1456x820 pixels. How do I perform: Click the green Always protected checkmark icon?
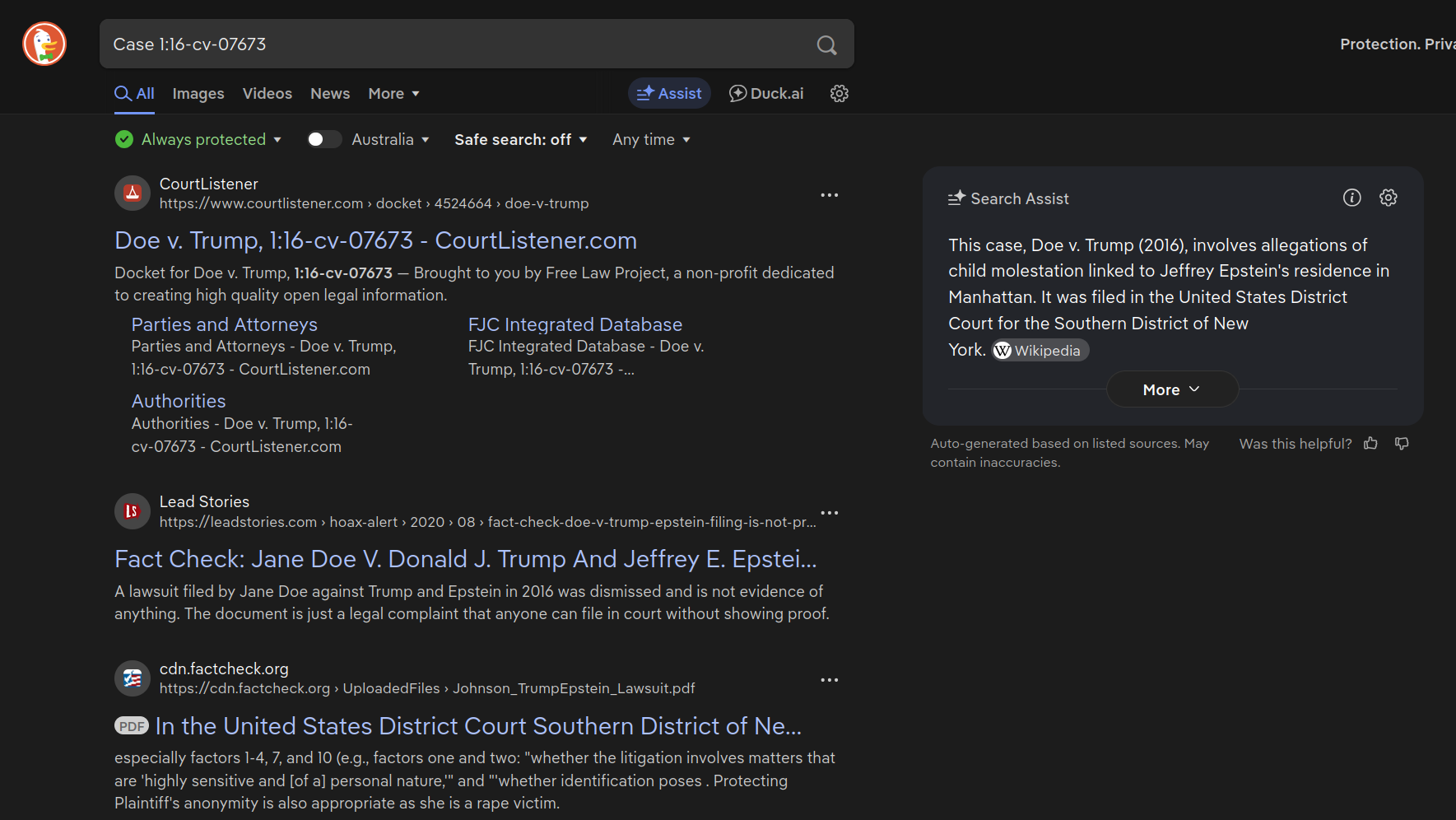[x=124, y=139]
